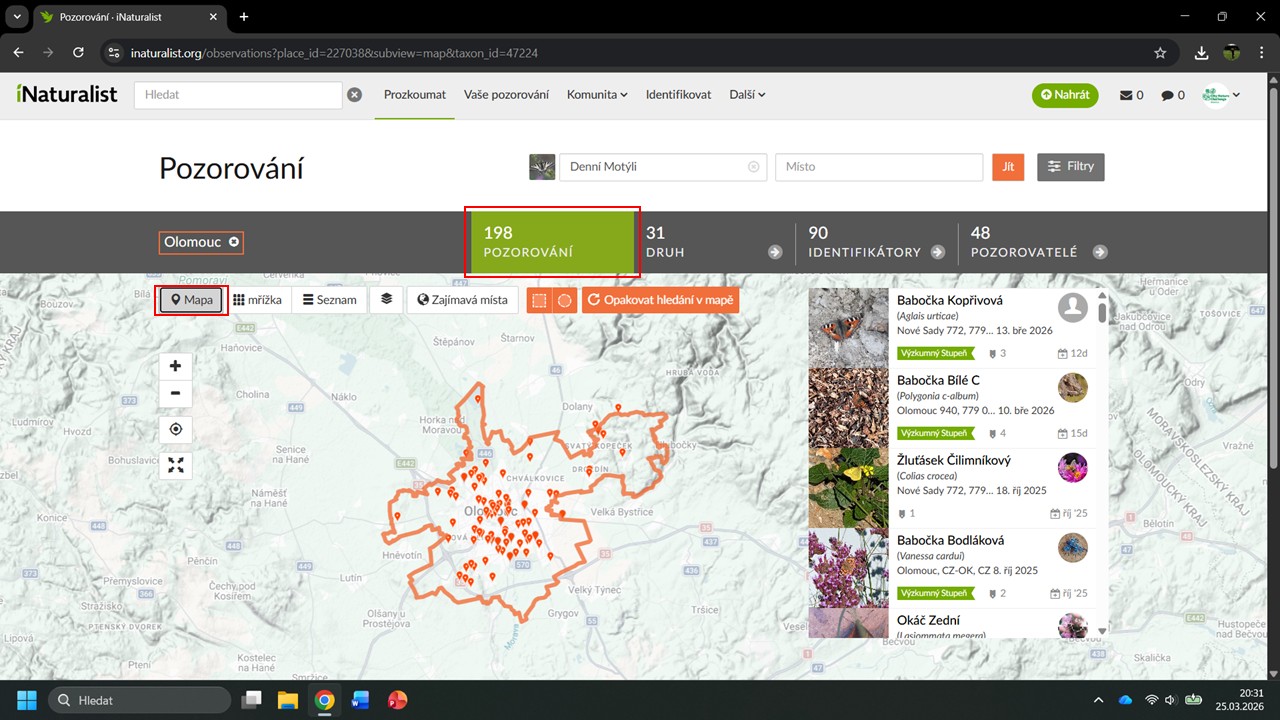1280x720 pixels.
Task: Open the Identifikátory tab
Action: coord(876,242)
